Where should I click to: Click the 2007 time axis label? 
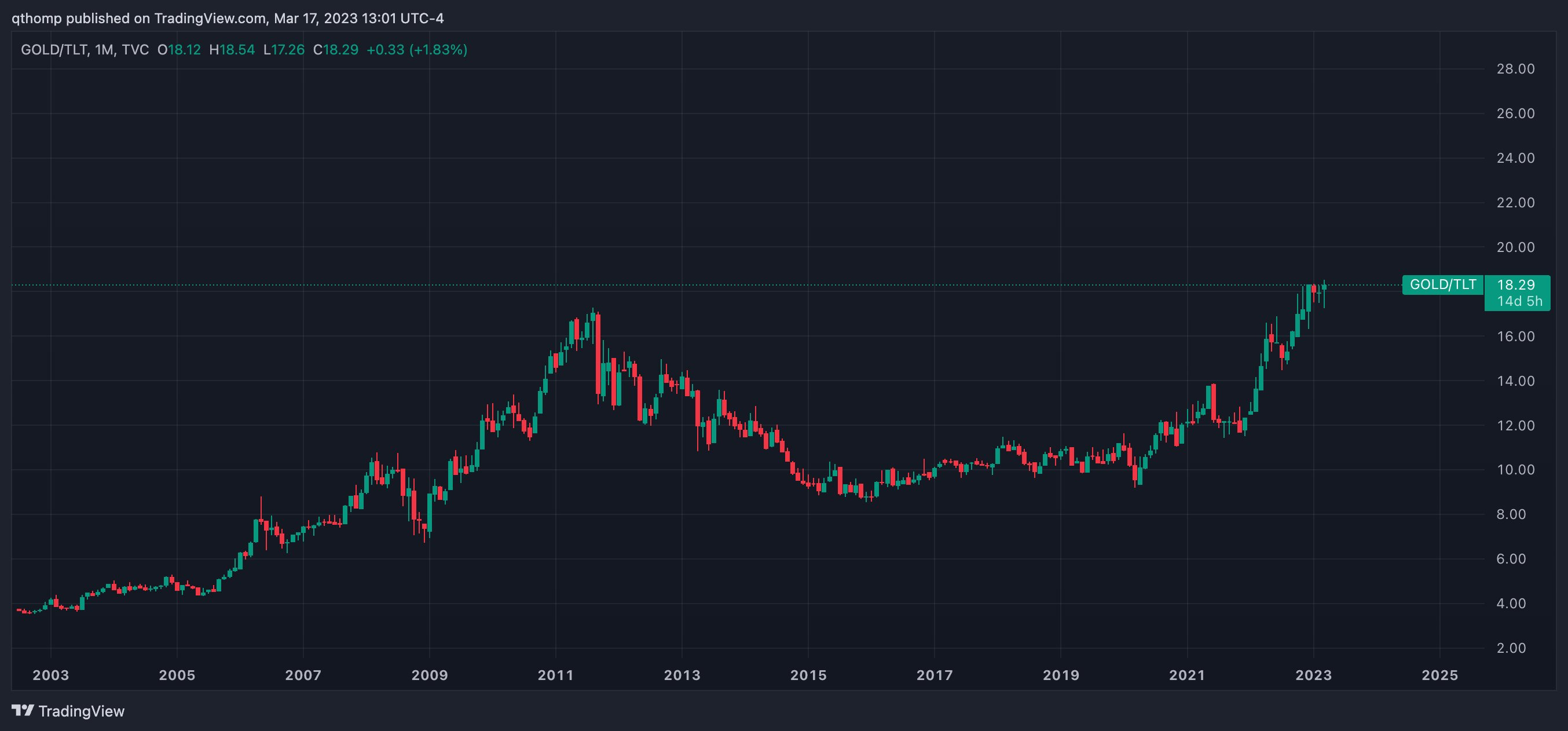(x=303, y=675)
